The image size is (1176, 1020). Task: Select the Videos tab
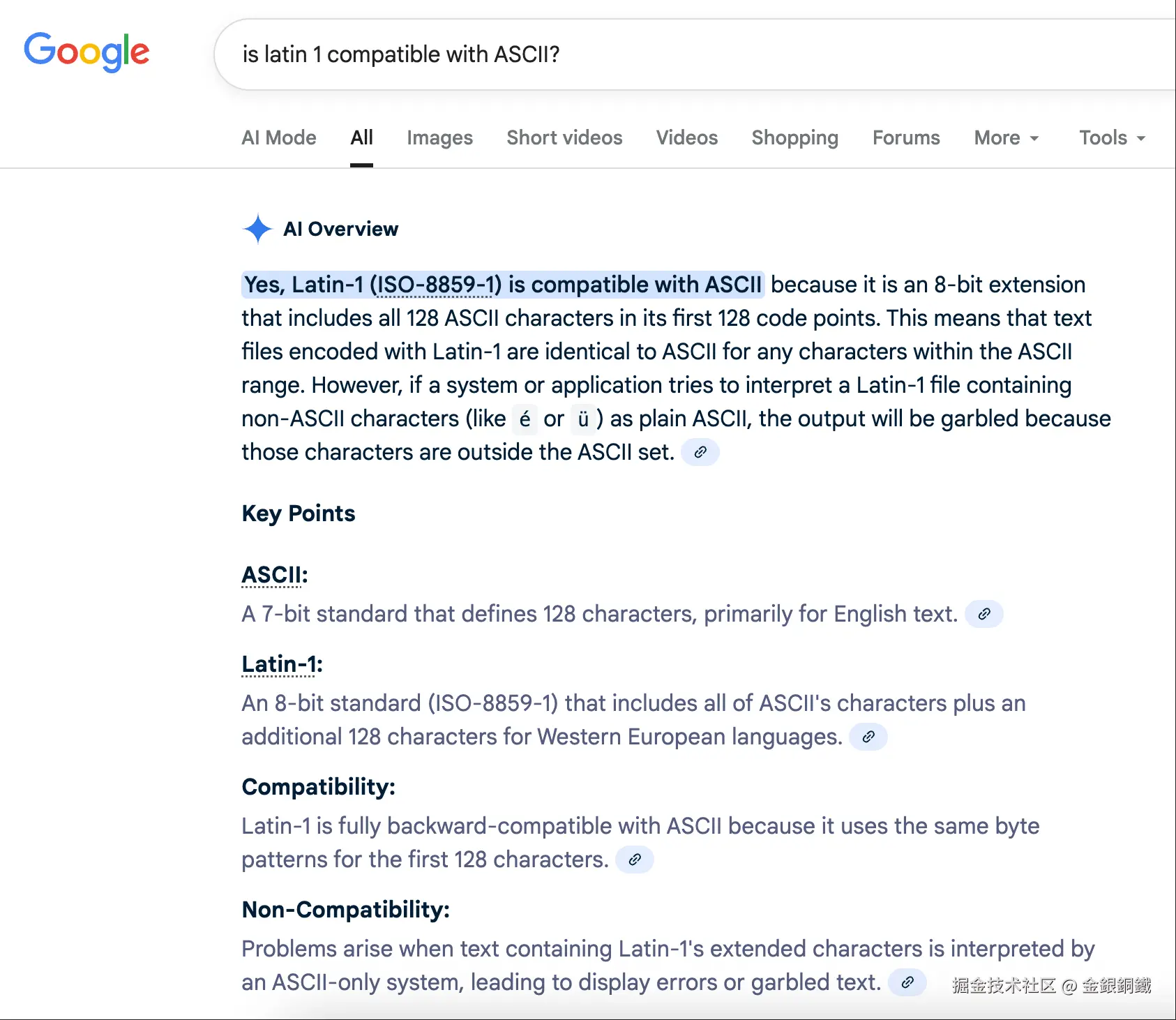(687, 138)
